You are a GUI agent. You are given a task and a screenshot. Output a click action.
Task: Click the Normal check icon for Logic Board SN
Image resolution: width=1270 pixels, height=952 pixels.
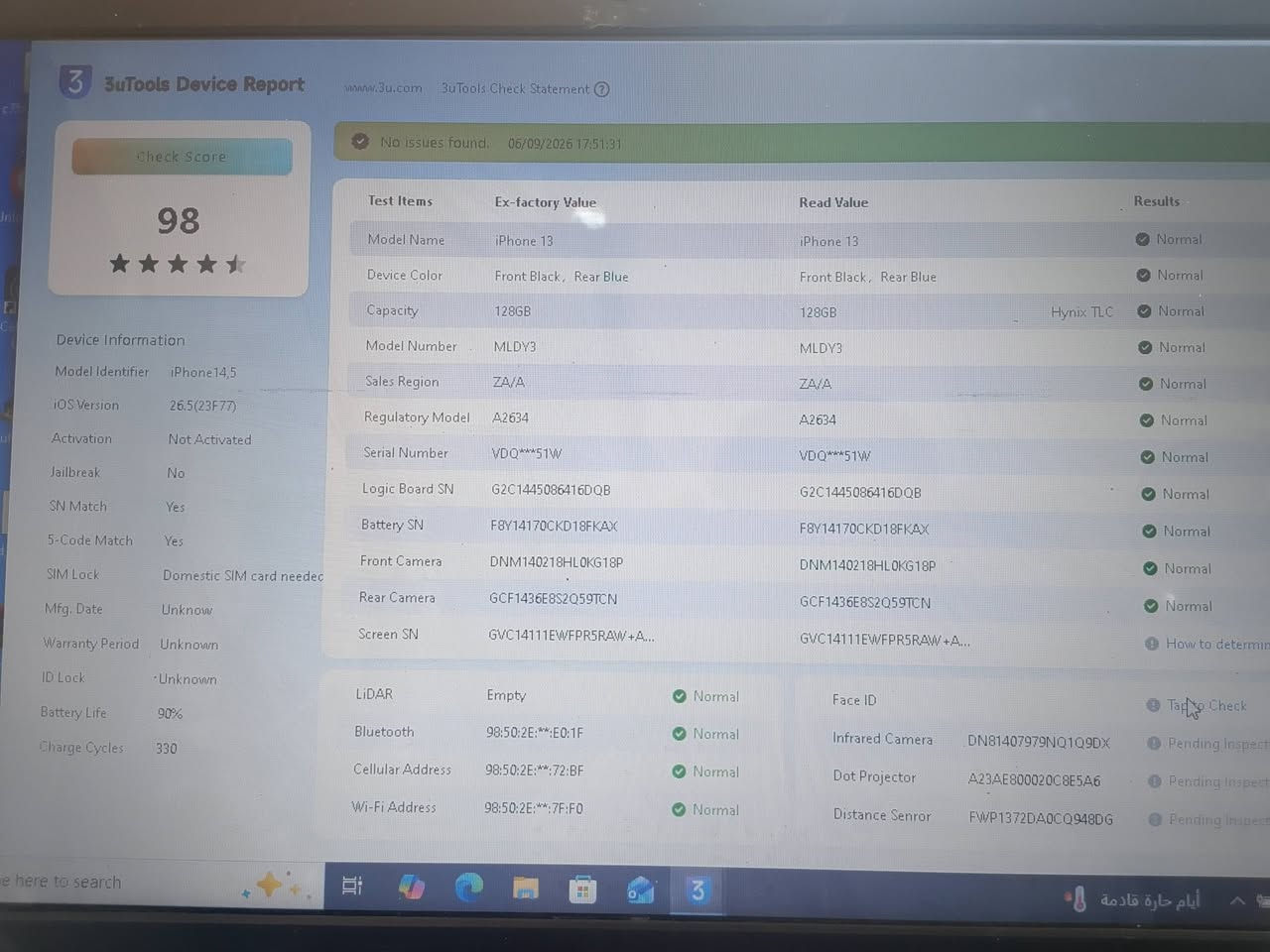tap(1148, 494)
